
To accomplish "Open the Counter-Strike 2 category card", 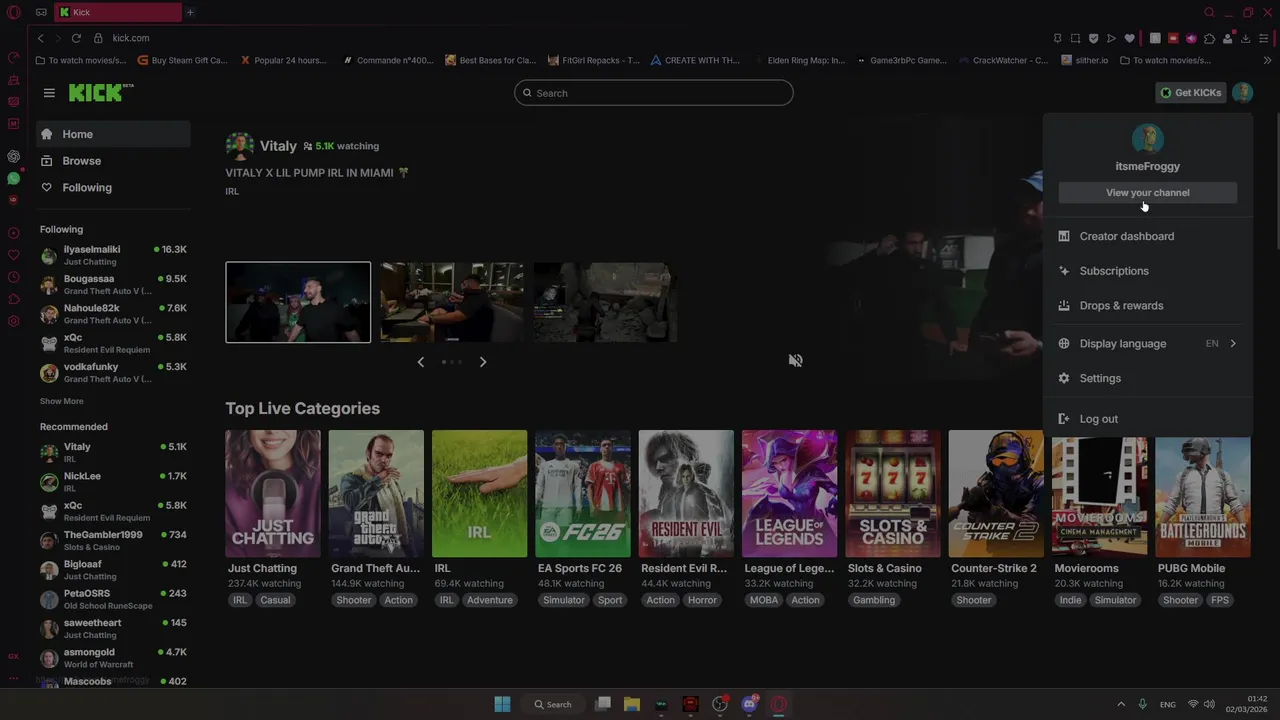I will pos(996,493).
